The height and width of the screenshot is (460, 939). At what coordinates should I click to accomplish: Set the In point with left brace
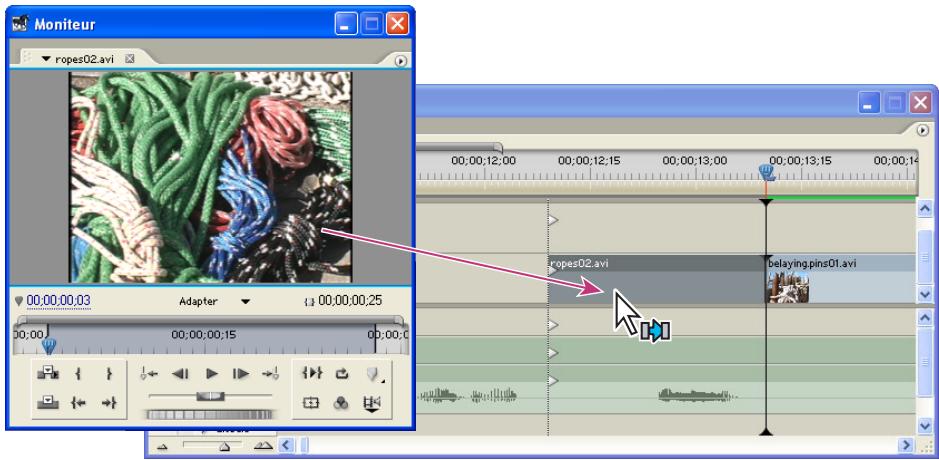(x=76, y=374)
